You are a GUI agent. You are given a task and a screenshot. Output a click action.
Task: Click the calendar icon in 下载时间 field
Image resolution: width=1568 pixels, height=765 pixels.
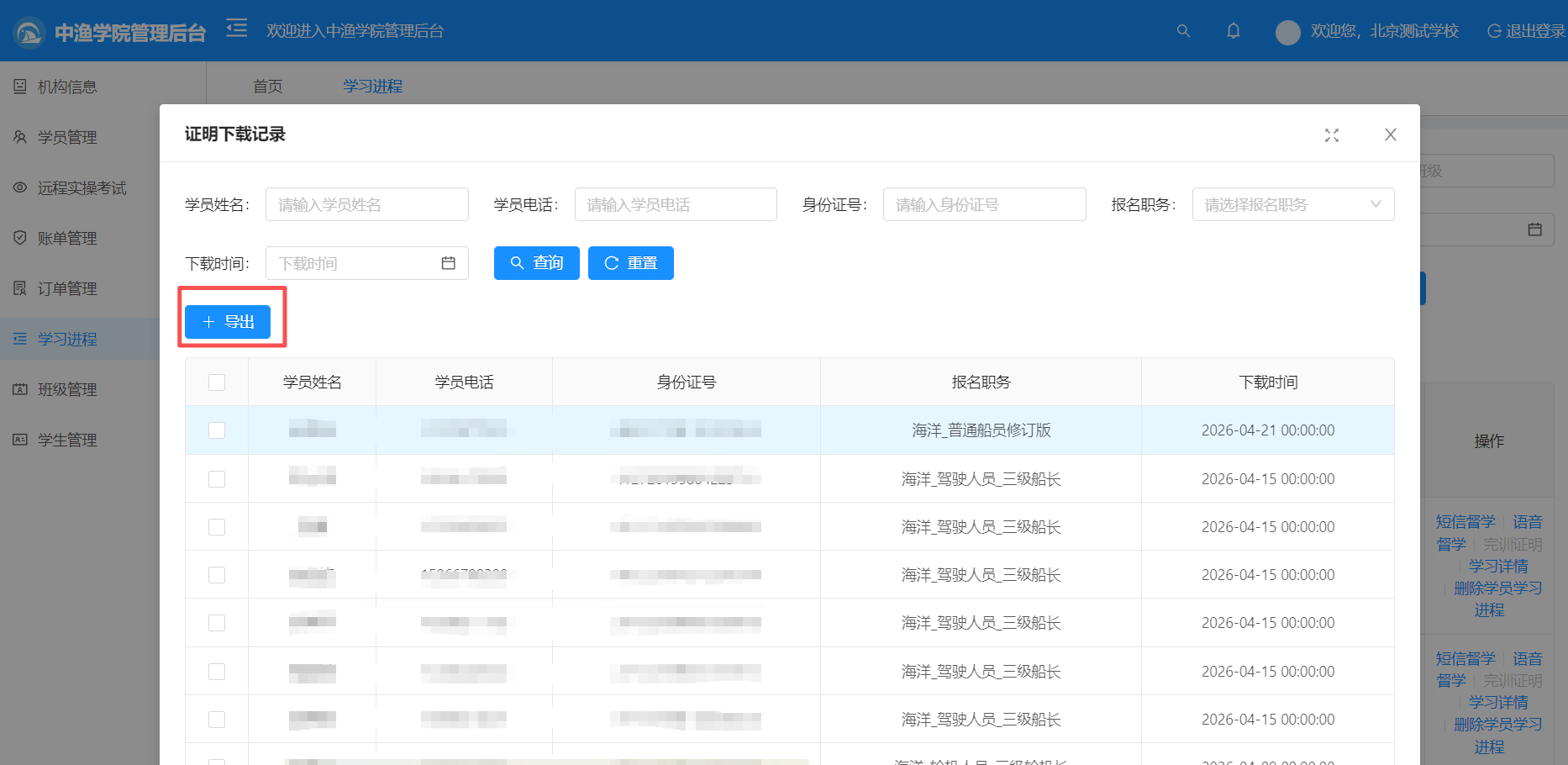449,263
